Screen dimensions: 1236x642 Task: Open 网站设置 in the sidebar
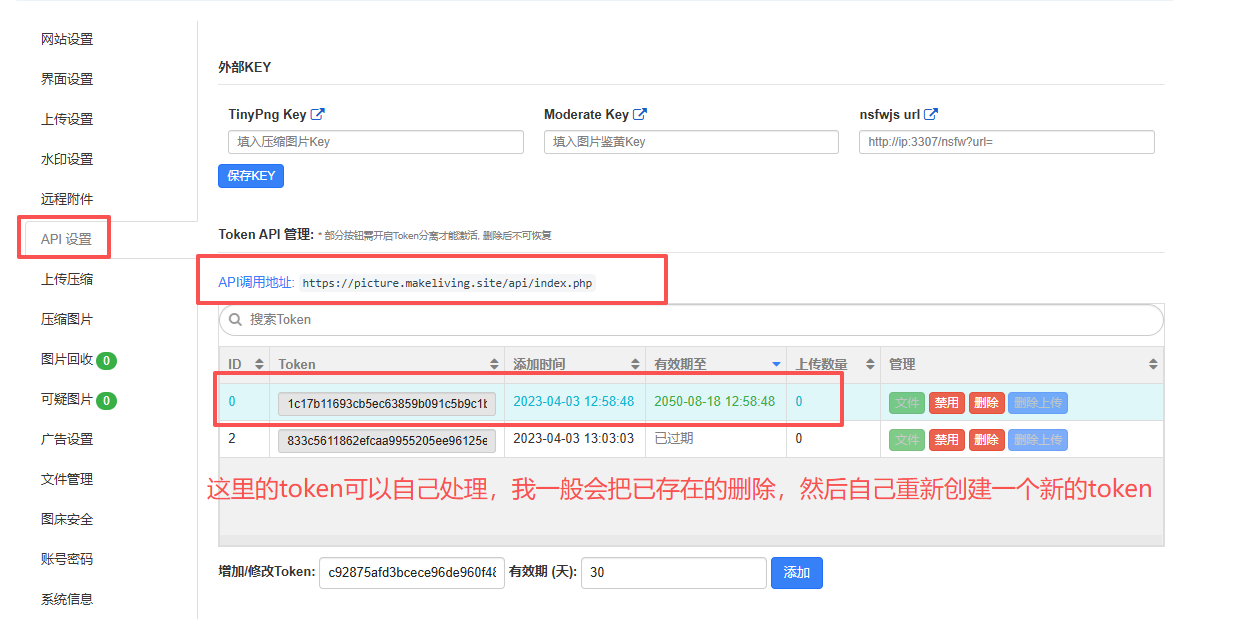(x=67, y=39)
